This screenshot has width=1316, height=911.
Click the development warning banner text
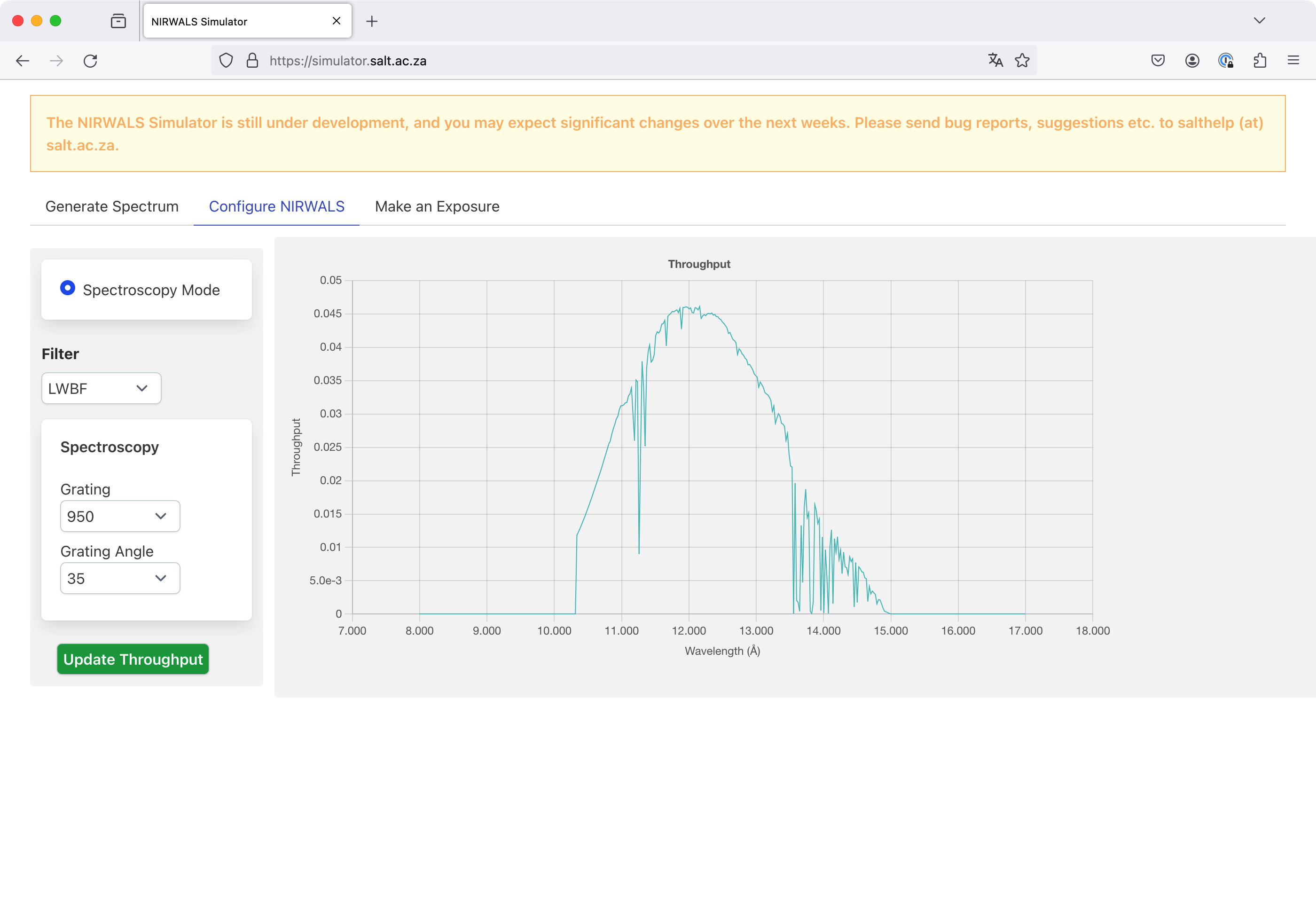pos(655,134)
